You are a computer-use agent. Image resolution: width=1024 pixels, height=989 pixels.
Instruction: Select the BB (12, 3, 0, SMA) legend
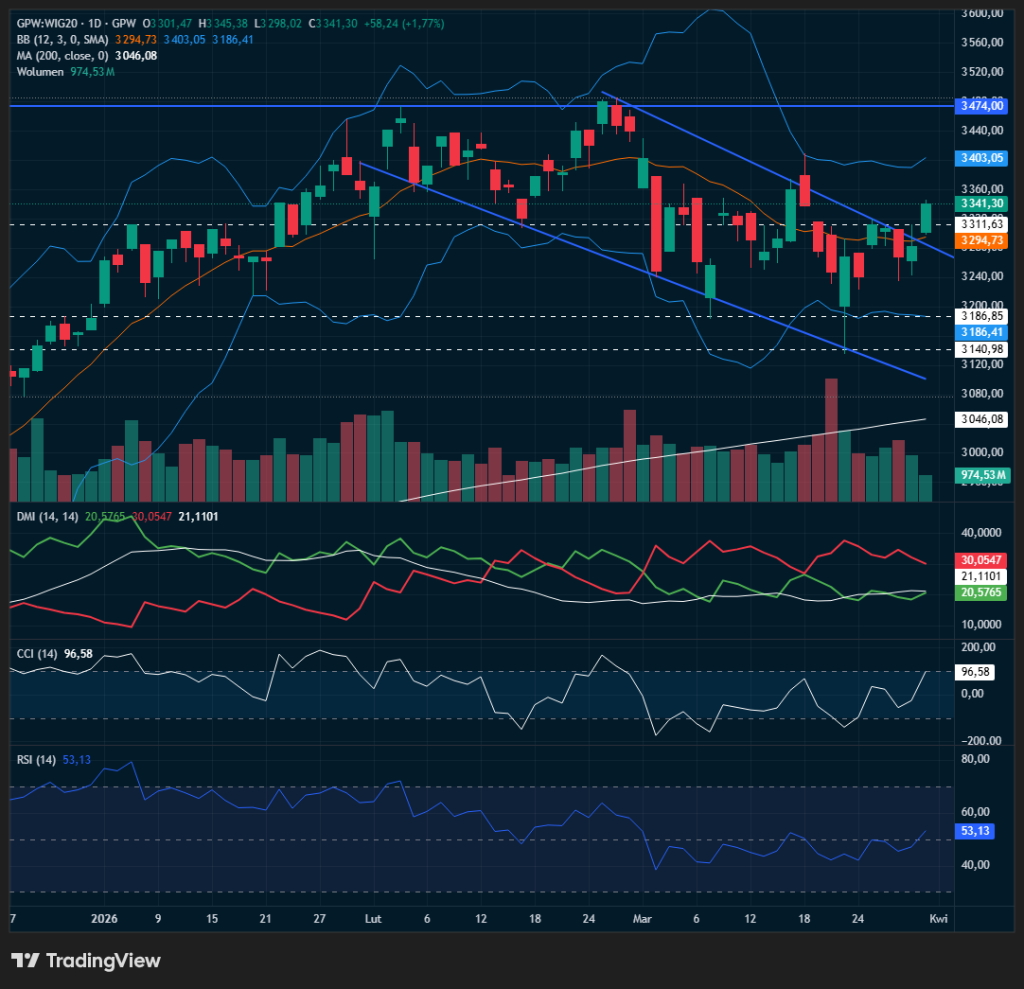[62, 39]
